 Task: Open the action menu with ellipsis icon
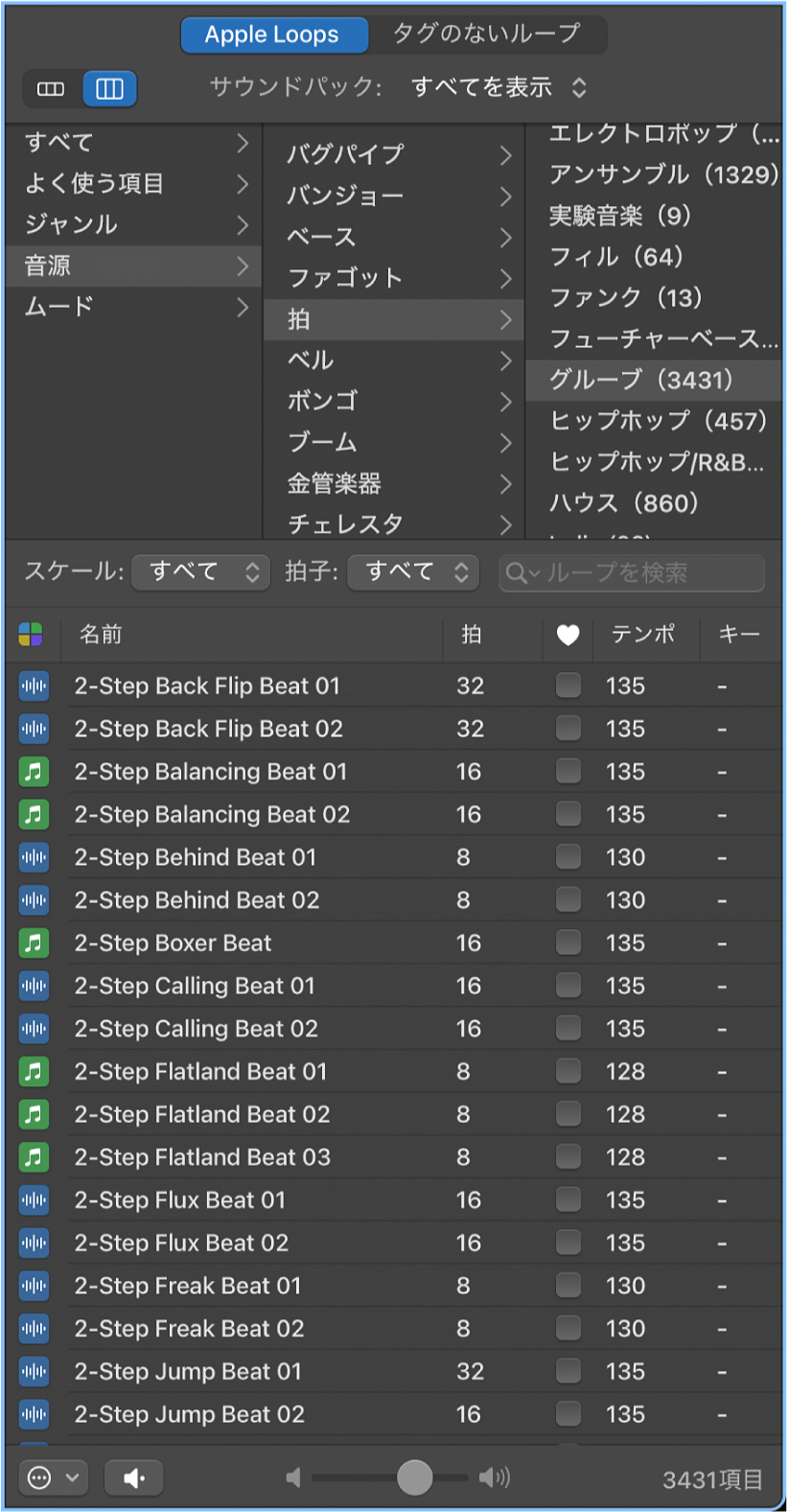pos(54,1478)
